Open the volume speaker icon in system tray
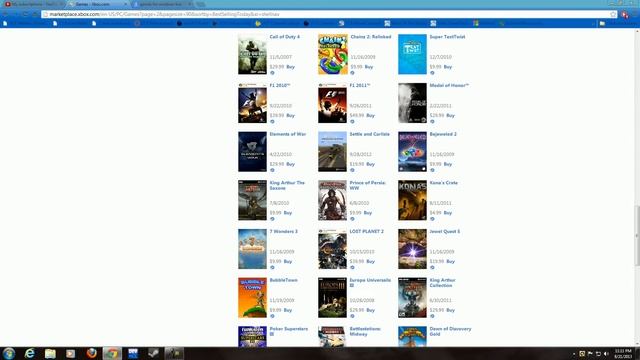The image size is (640, 360). 606,353
